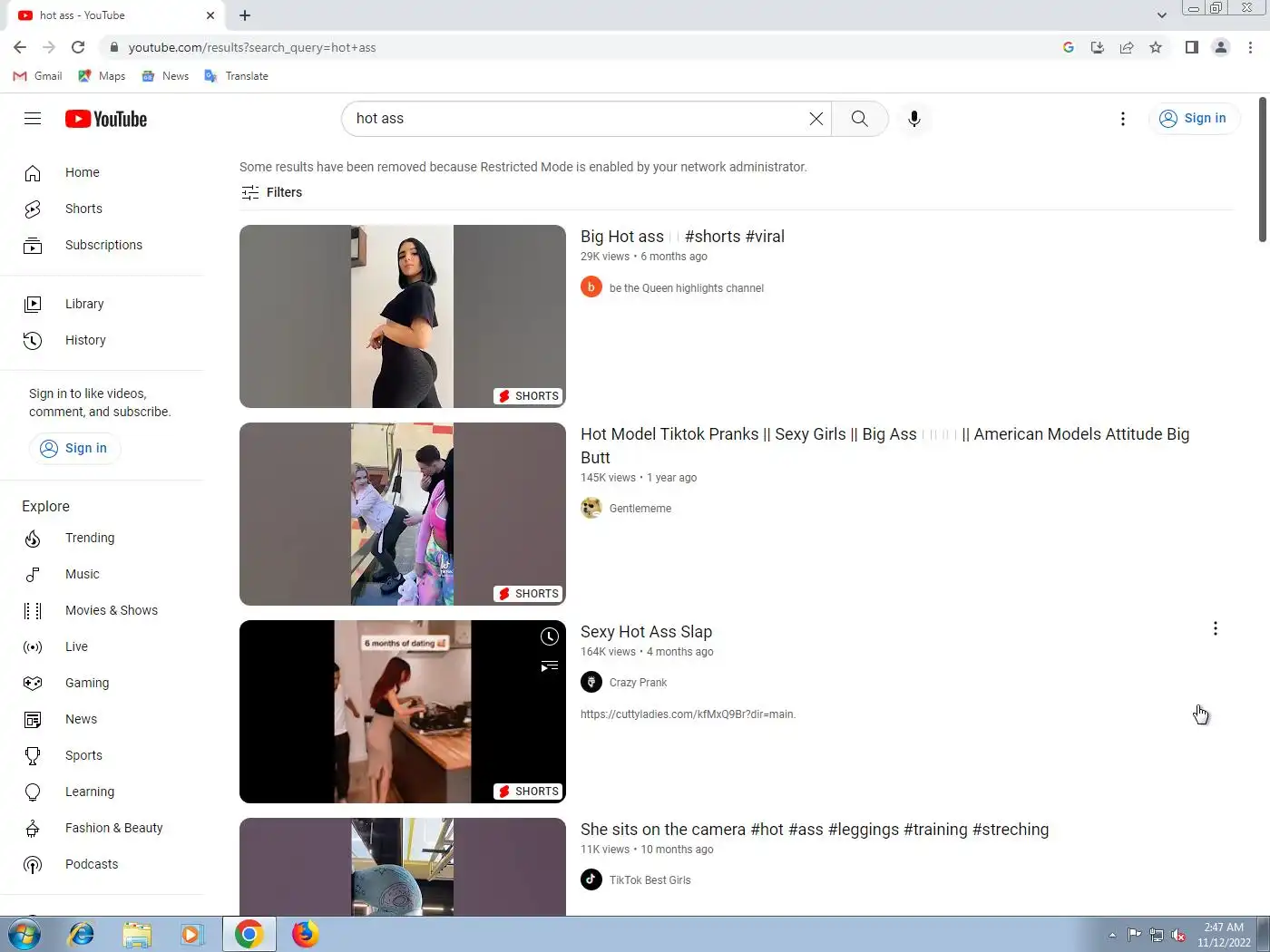Click Sign in button in sidebar
The width and height of the screenshot is (1270, 952).
pyautogui.click(x=74, y=448)
